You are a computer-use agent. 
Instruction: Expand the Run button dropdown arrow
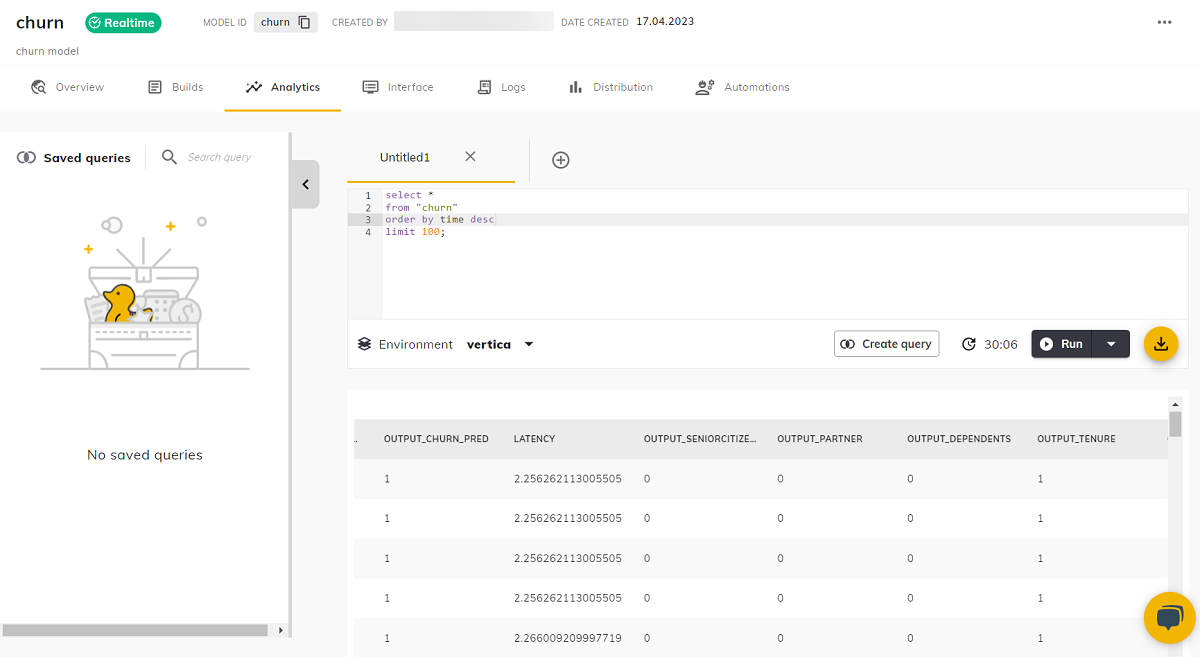(x=1111, y=344)
